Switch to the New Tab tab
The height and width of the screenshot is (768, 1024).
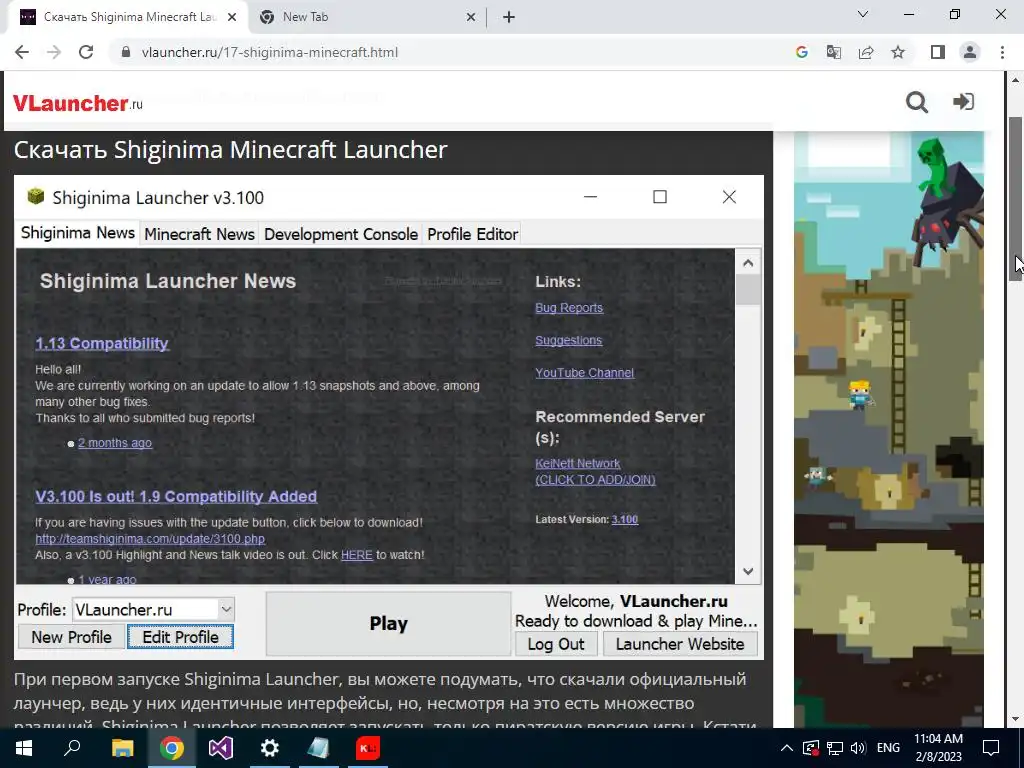(x=368, y=18)
